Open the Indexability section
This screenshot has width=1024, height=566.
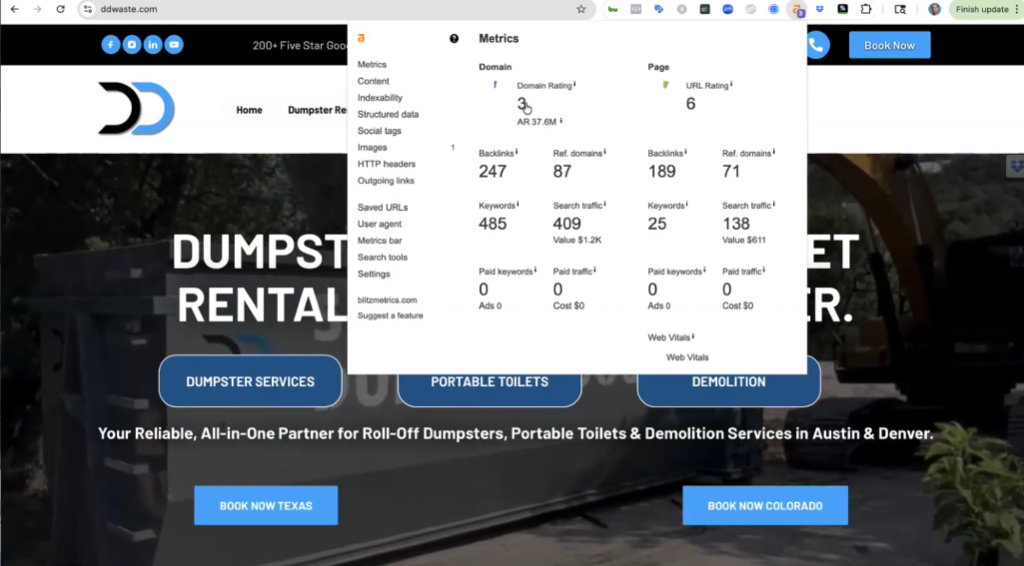(380, 98)
